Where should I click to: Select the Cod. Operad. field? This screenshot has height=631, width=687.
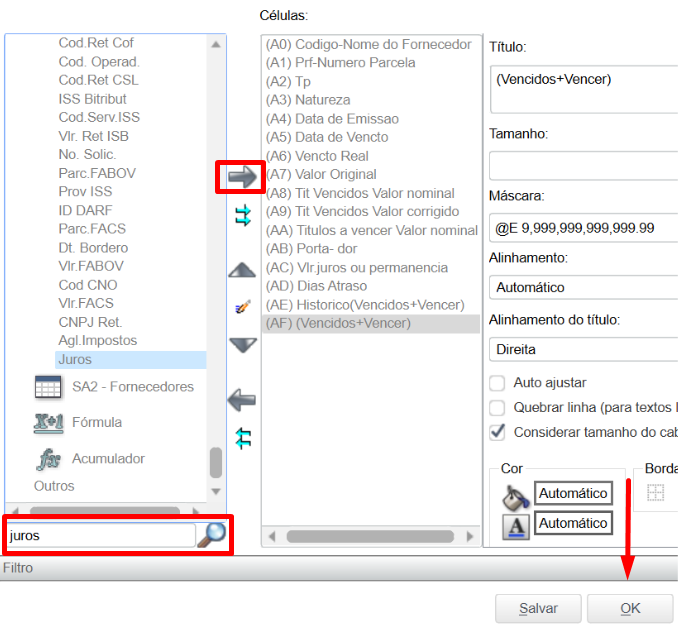tap(99, 62)
